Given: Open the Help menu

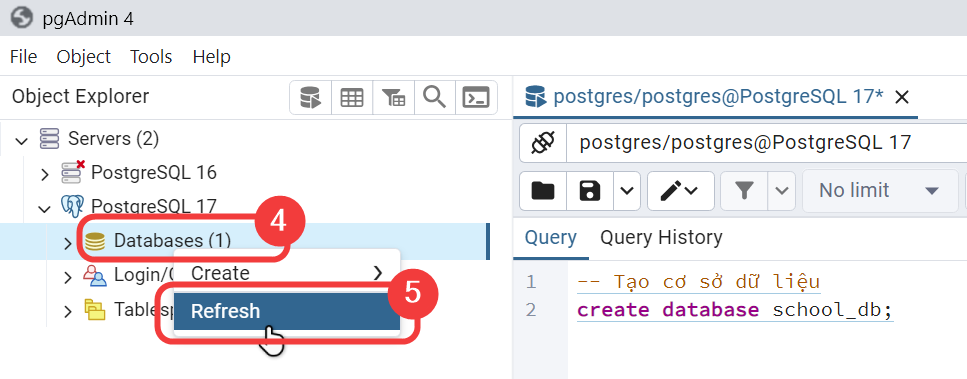Looking at the screenshot, I should point(212,57).
